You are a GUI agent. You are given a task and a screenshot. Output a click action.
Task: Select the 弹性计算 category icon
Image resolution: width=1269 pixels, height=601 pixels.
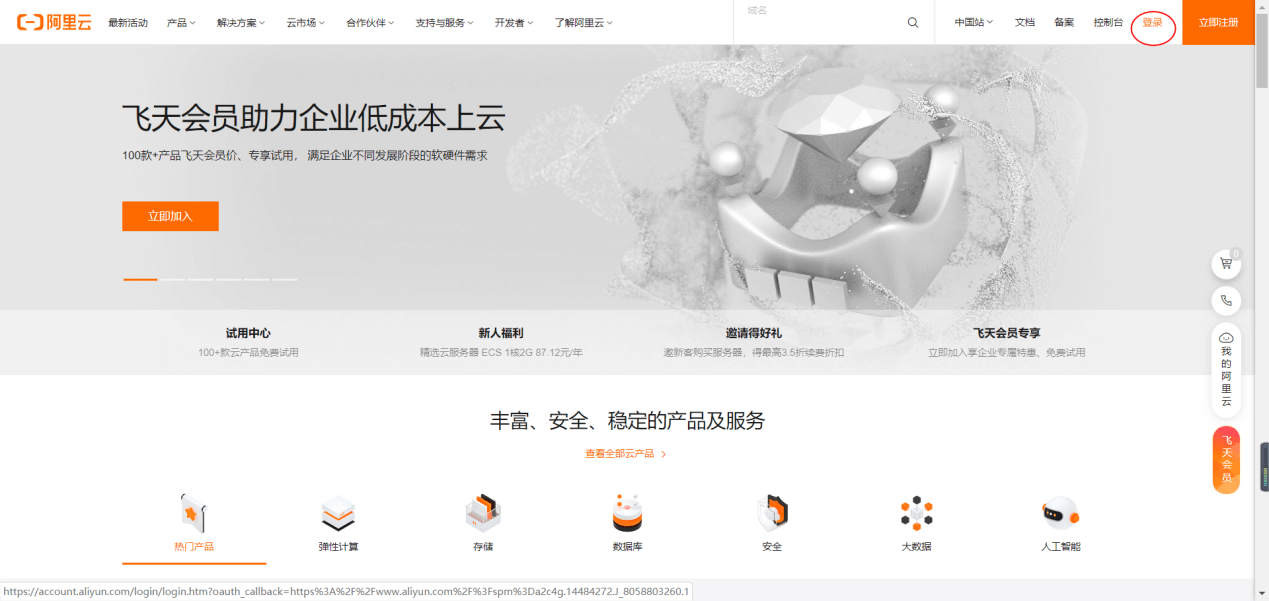coord(338,514)
